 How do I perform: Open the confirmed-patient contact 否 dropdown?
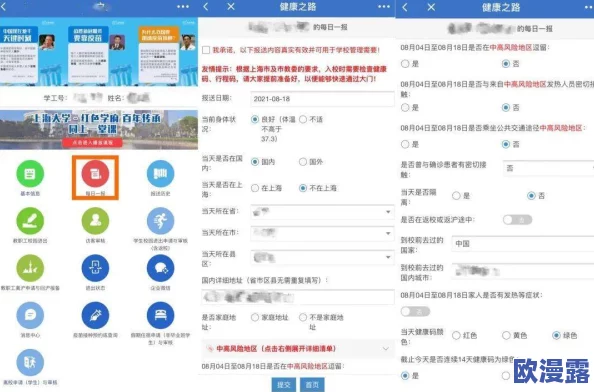point(548,169)
